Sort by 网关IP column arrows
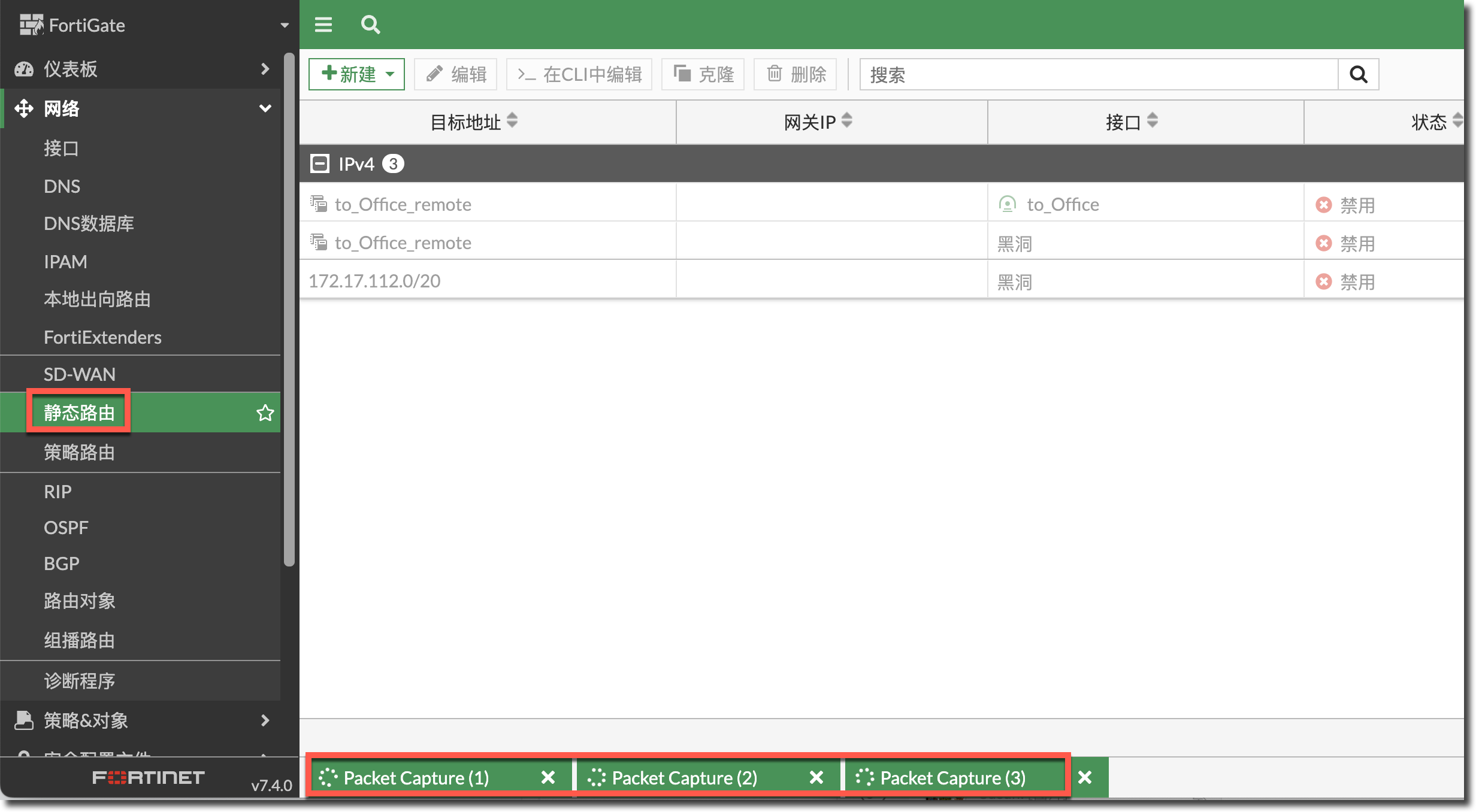Image resolution: width=1476 pixels, height=812 pixels. coord(846,121)
